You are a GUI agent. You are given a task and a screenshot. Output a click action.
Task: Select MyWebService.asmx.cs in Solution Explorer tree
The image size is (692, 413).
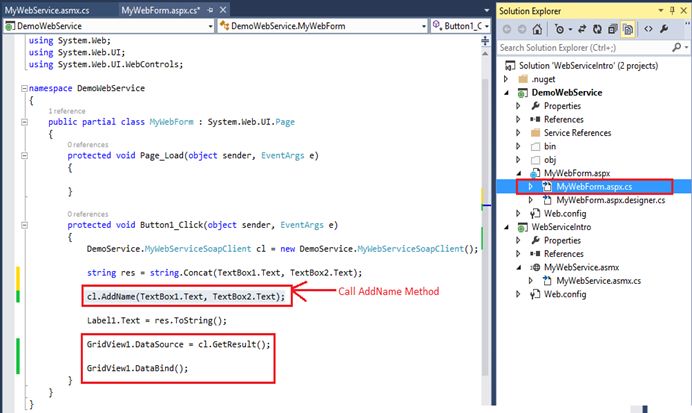coord(598,281)
